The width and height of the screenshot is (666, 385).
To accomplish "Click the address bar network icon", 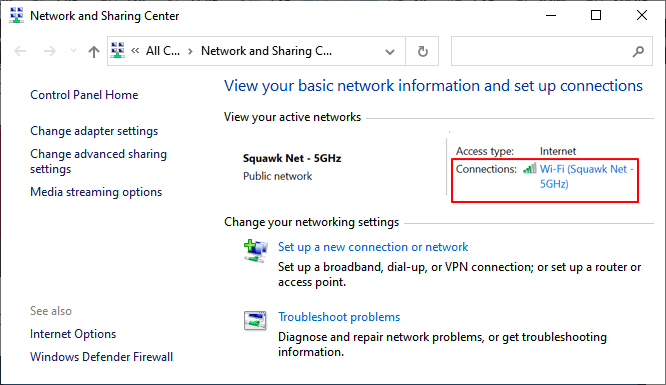I will (x=118, y=51).
